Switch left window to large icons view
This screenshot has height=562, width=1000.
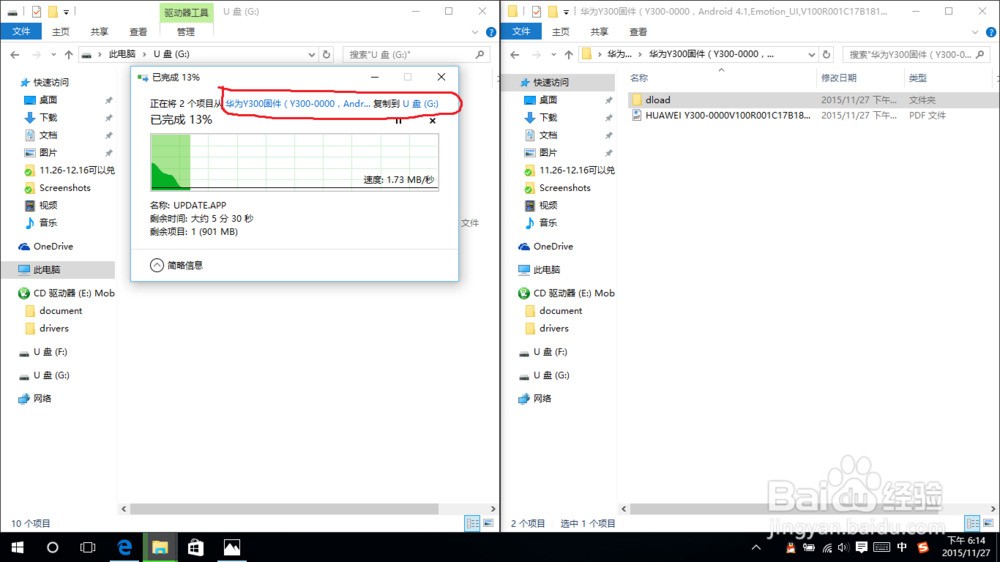[x=489, y=524]
